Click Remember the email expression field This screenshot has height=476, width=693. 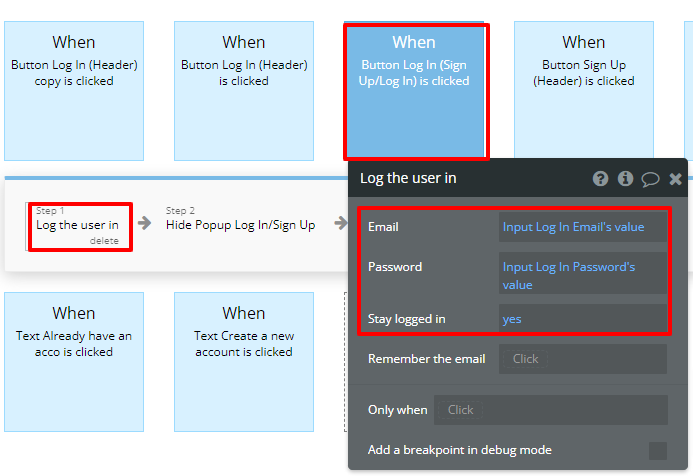click(x=583, y=359)
